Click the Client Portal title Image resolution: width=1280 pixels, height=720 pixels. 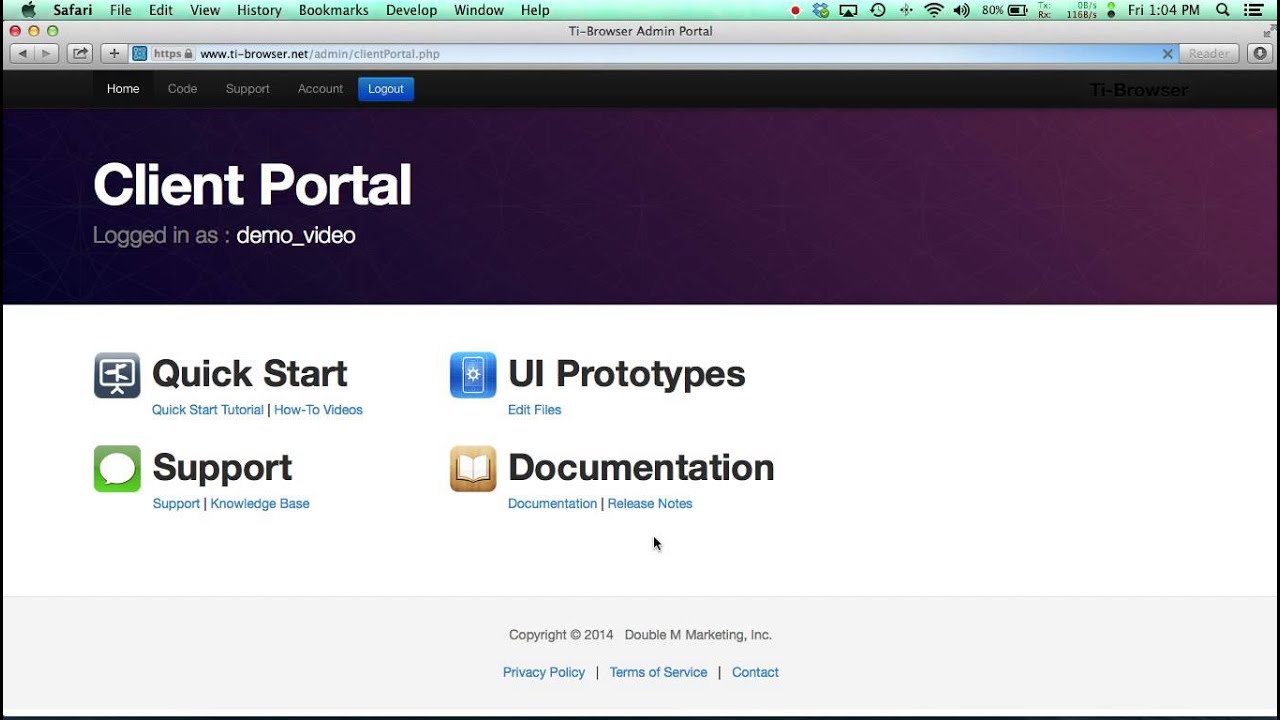[252, 185]
